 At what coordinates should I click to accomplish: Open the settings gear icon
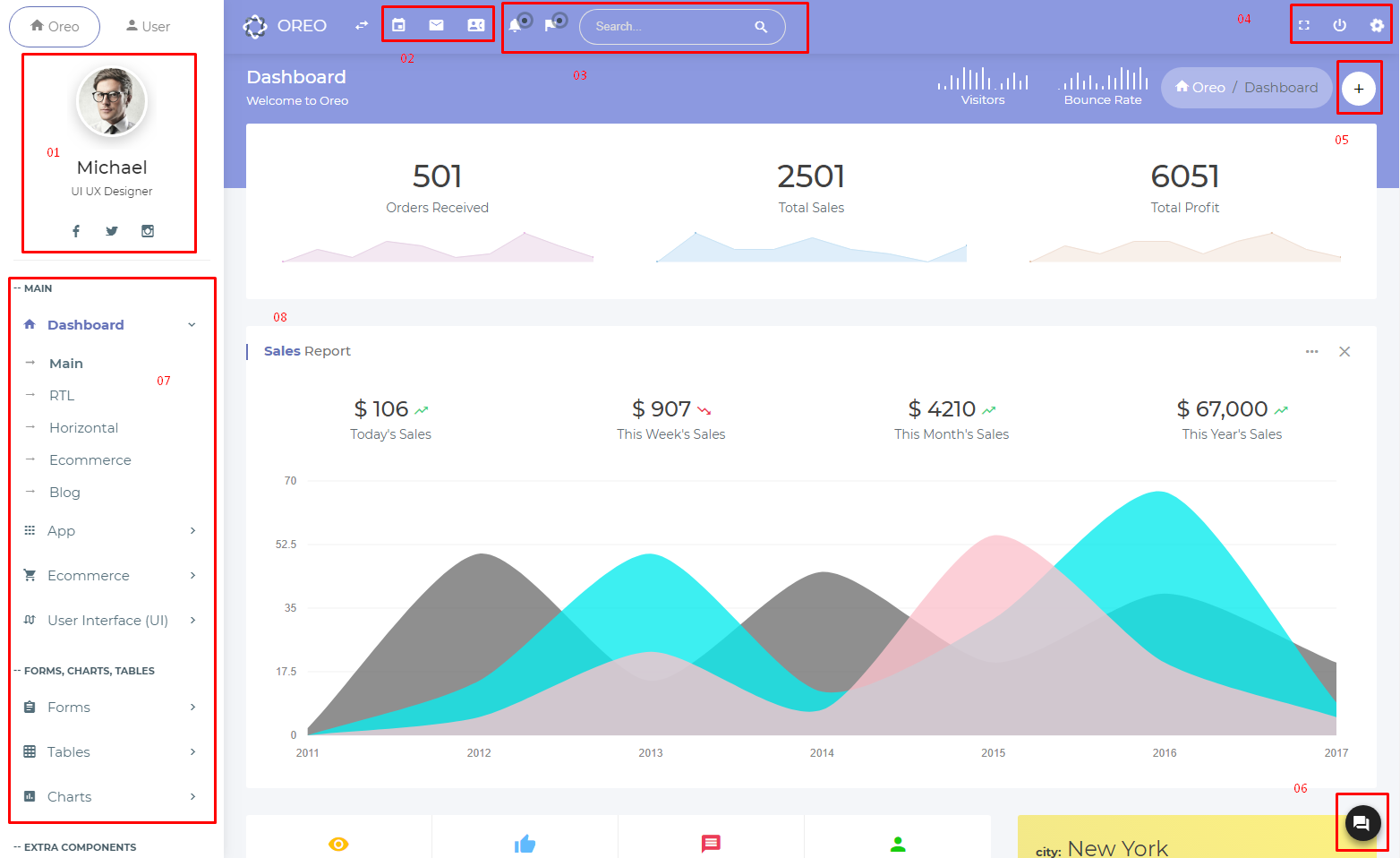(x=1377, y=25)
